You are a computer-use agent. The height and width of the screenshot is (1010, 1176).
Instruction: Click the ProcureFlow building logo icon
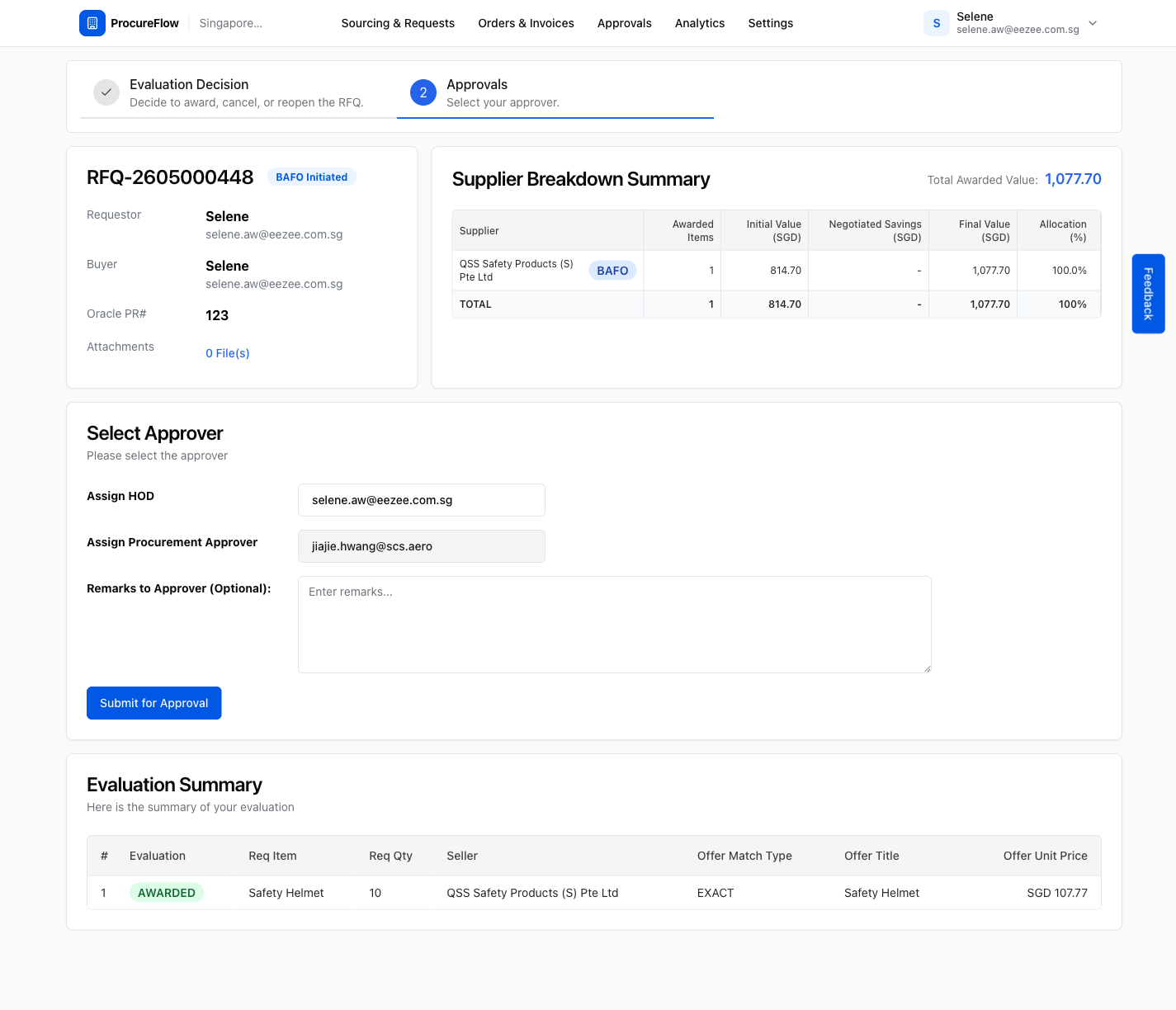[x=92, y=23]
